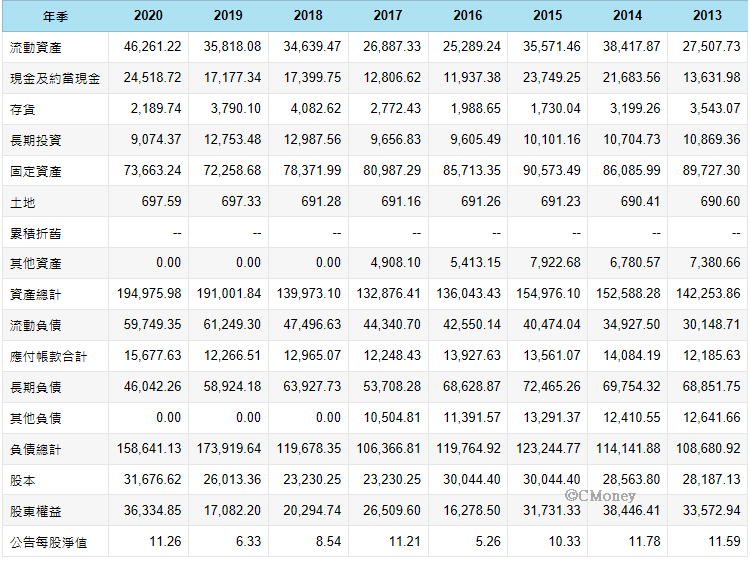Image resolution: width=750 pixels, height=574 pixels.
Task: Click the value 11.26
Action: 165,541
